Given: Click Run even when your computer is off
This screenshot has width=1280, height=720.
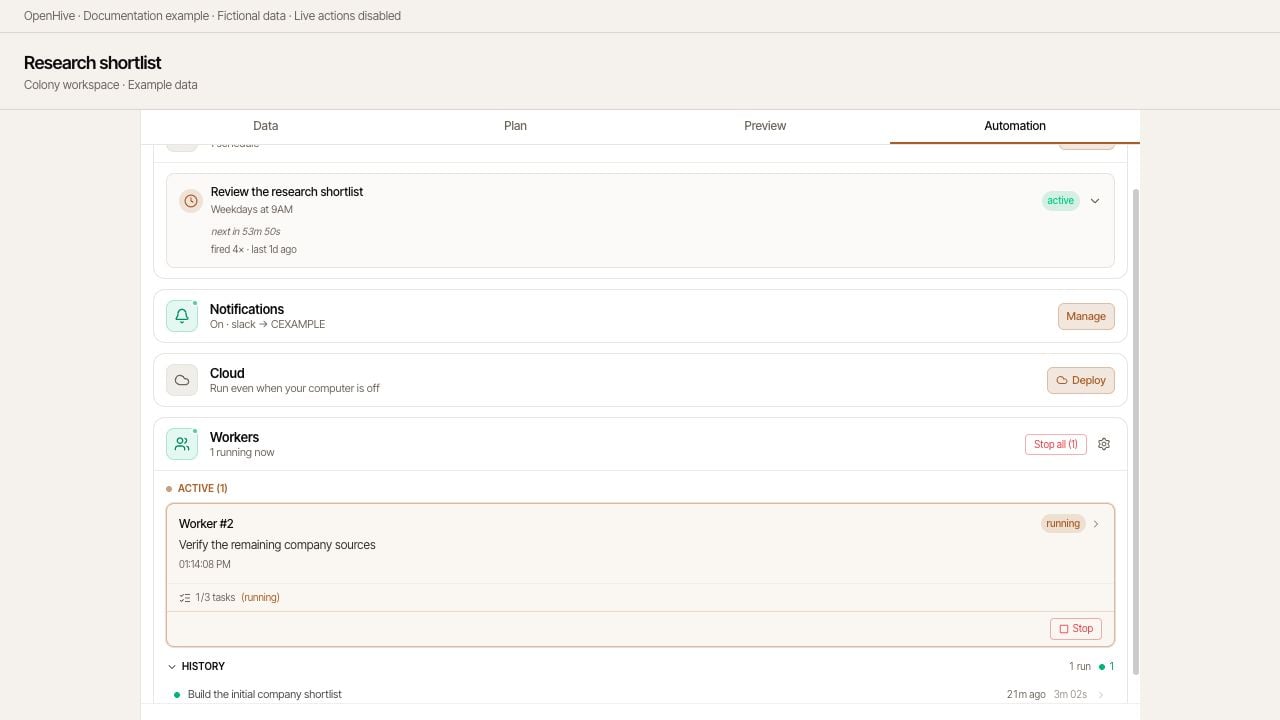Looking at the screenshot, I should [295, 389].
